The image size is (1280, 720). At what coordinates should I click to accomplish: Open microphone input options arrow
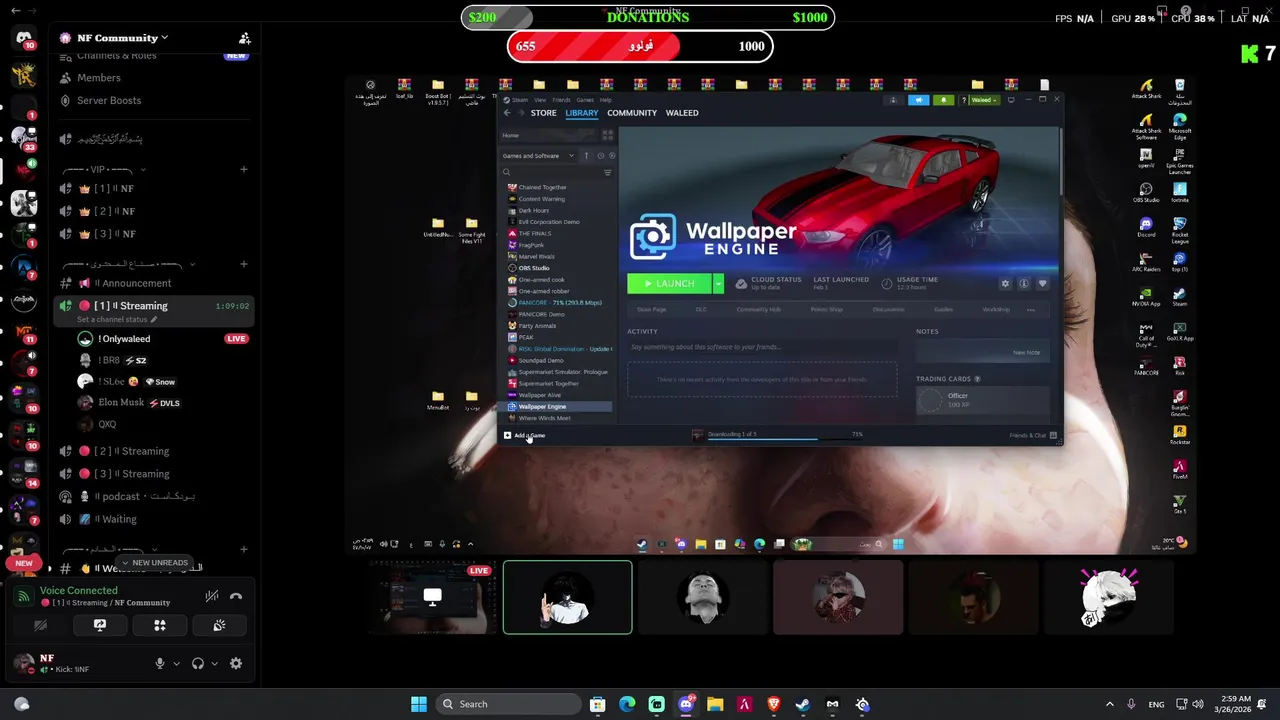click(176, 663)
